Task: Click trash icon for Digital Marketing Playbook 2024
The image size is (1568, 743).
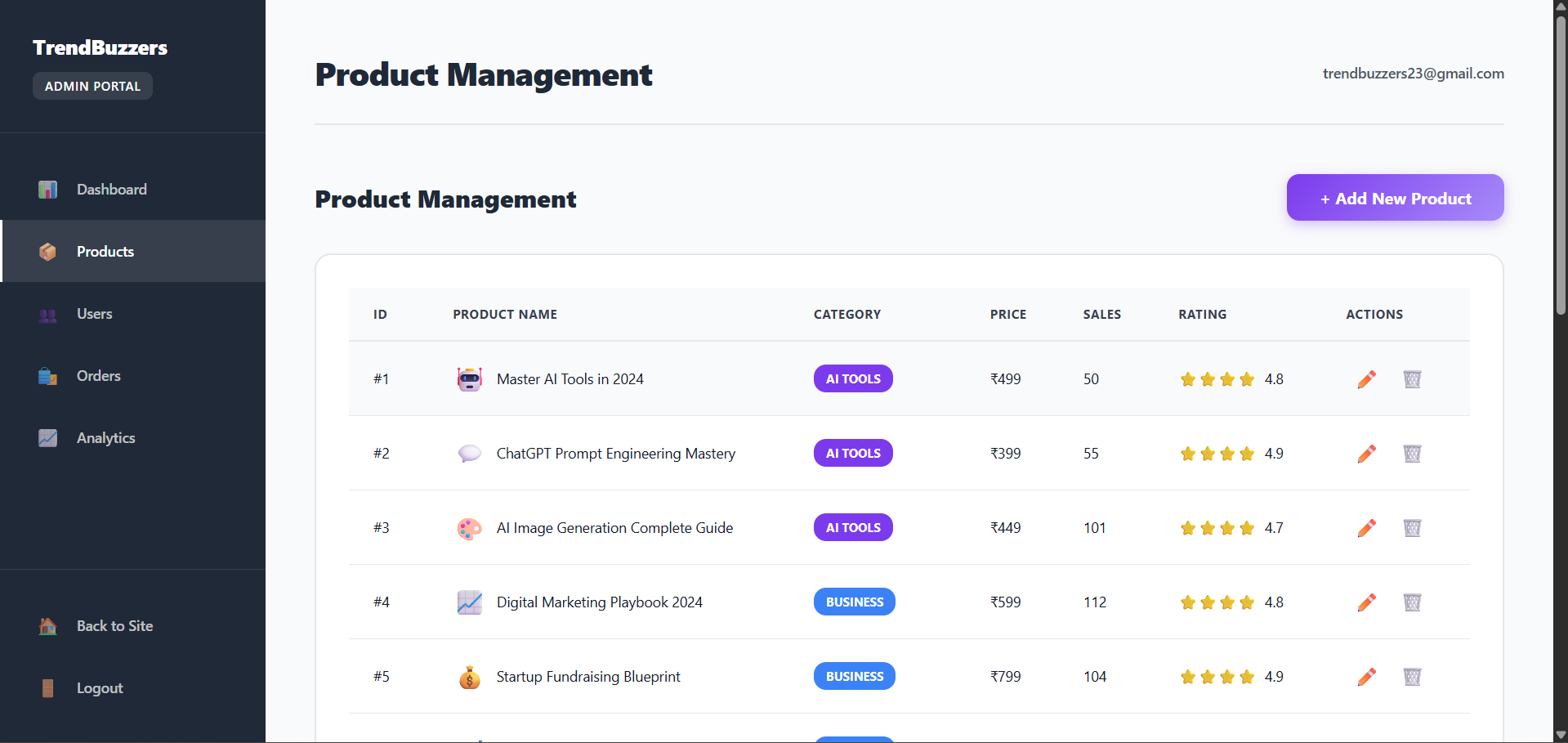Action: pos(1412,602)
